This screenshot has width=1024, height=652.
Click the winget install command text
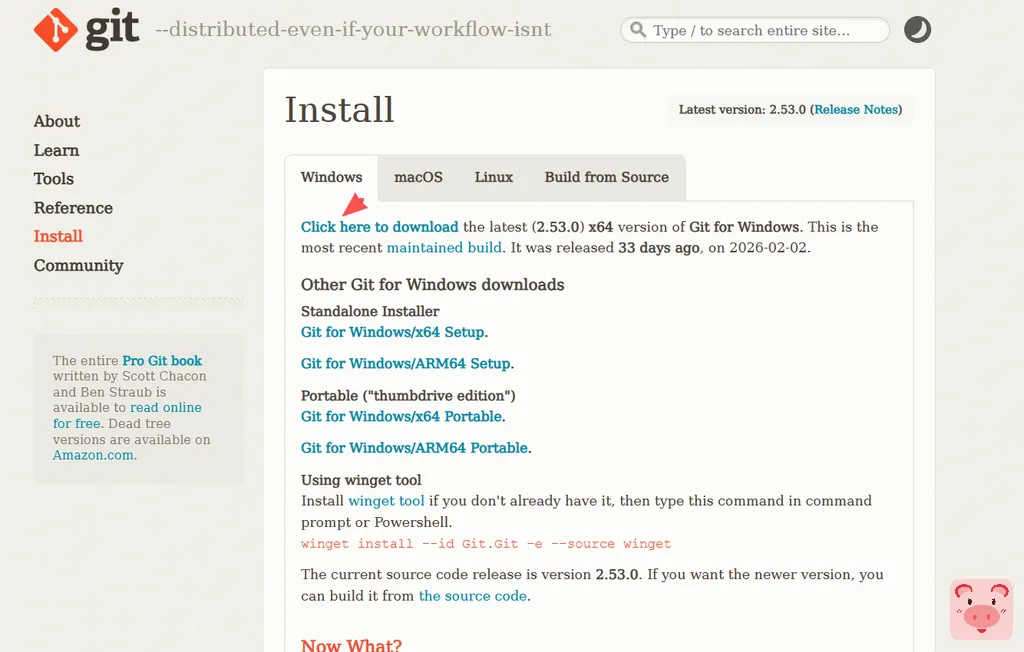tap(486, 544)
